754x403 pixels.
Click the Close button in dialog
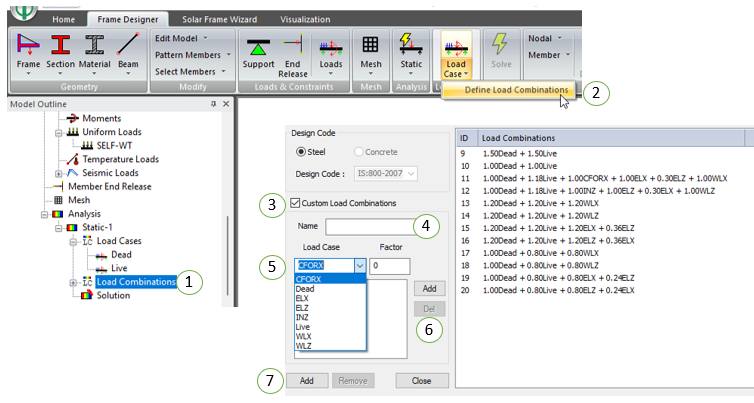click(421, 381)
